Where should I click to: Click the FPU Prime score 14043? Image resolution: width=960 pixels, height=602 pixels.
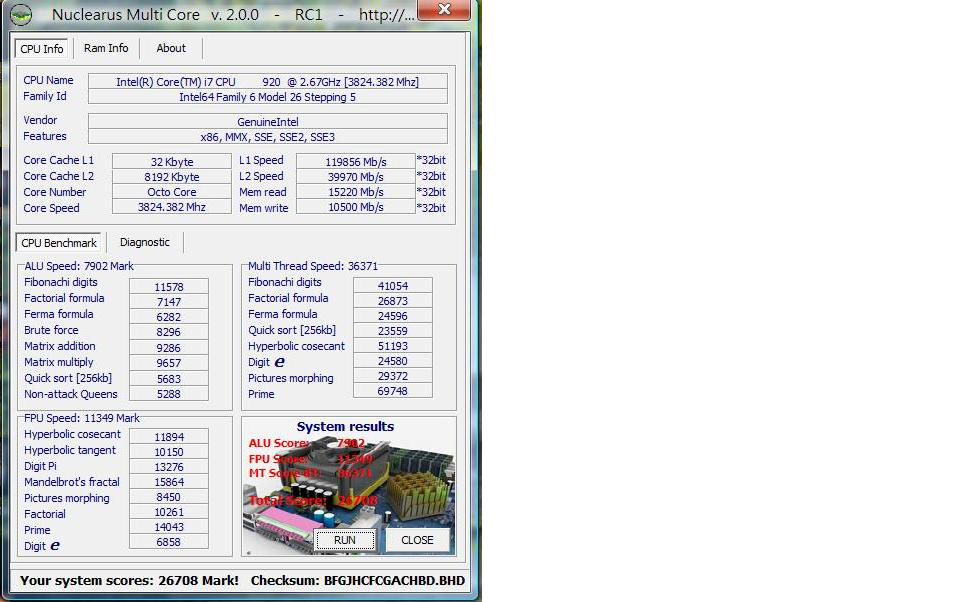tap(169, 527)
